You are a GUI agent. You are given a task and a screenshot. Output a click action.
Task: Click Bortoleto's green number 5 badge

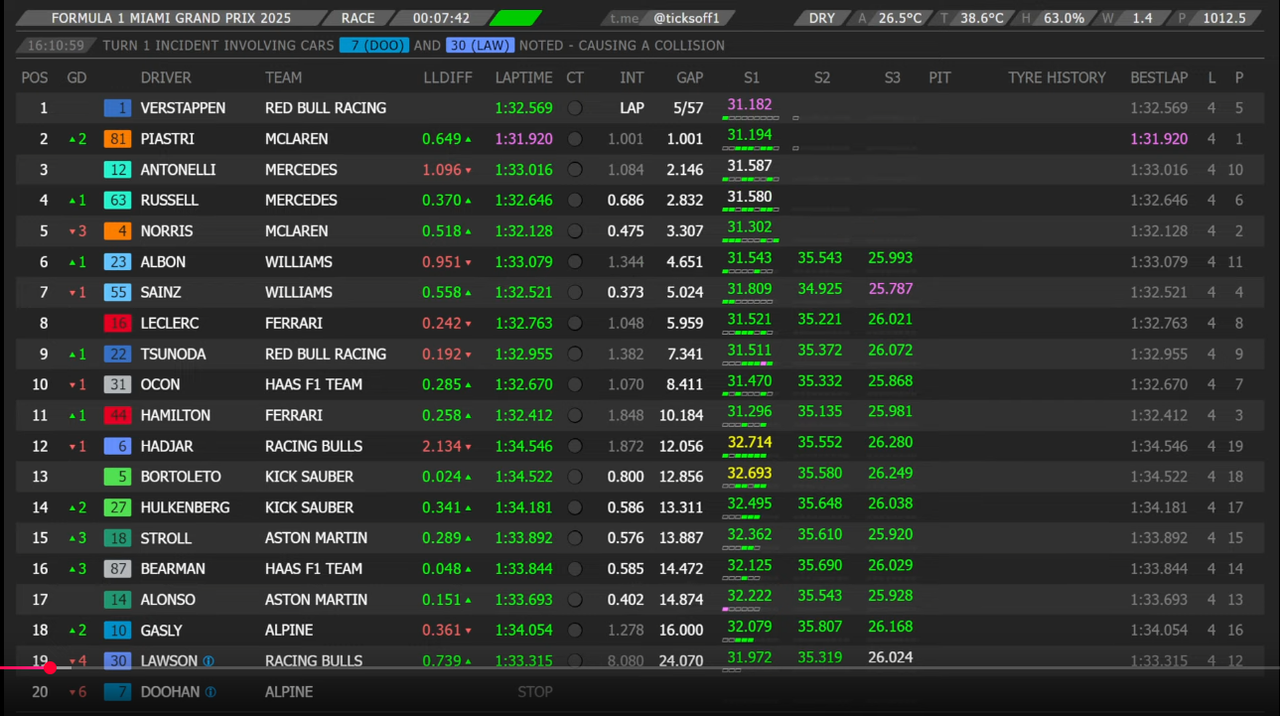coord(118,477)
